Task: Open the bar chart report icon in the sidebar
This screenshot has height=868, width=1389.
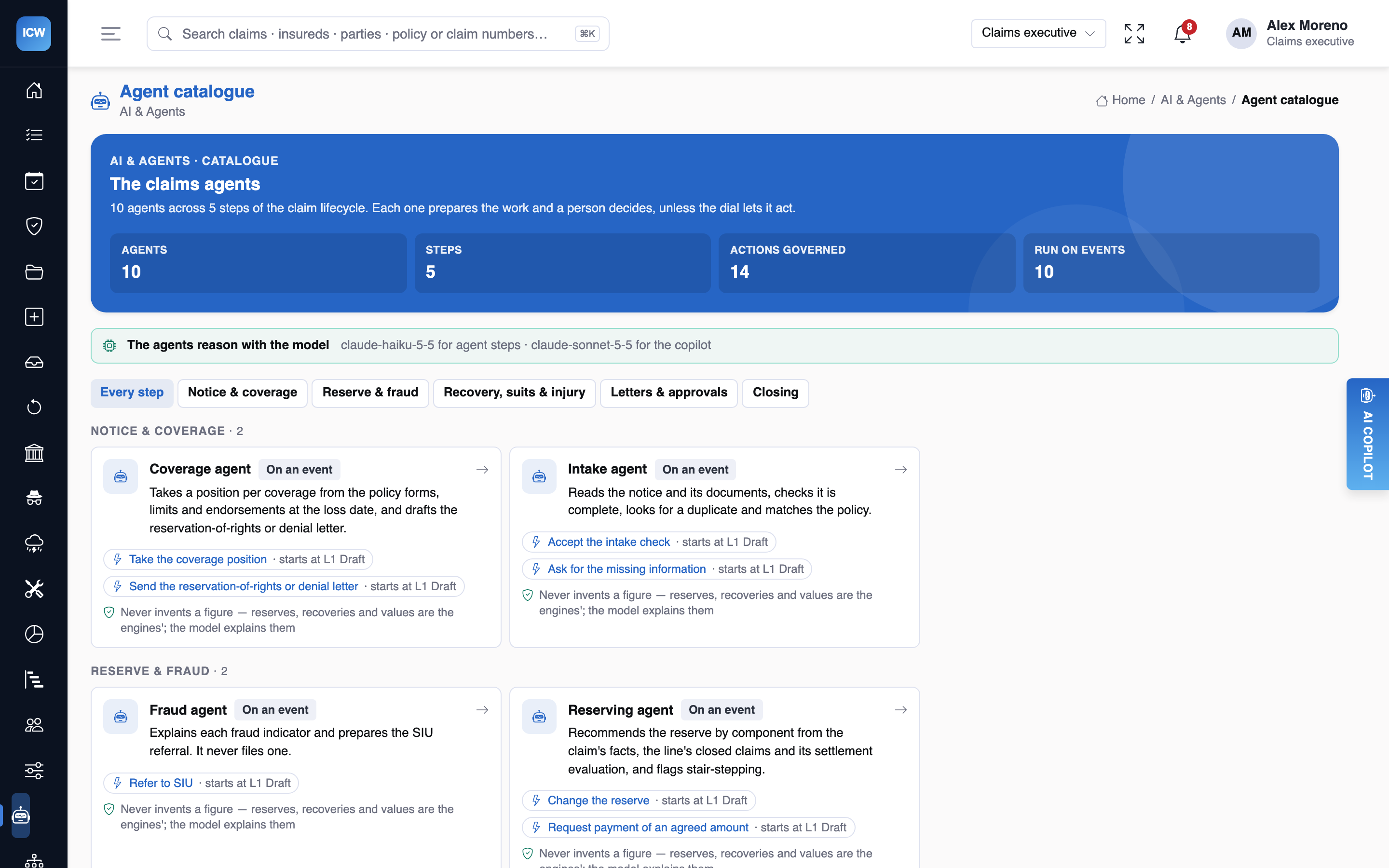Action: click(x=34, y=679)
